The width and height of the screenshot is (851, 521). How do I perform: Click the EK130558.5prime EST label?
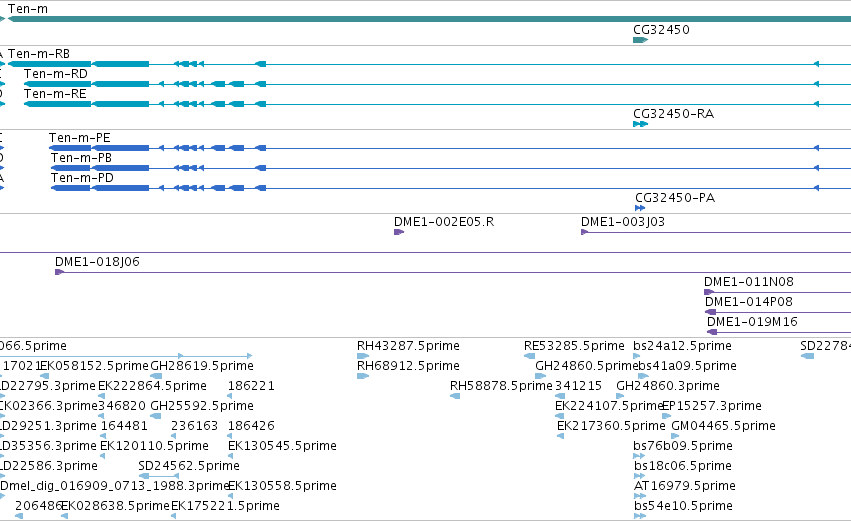[x=282, y=486]
